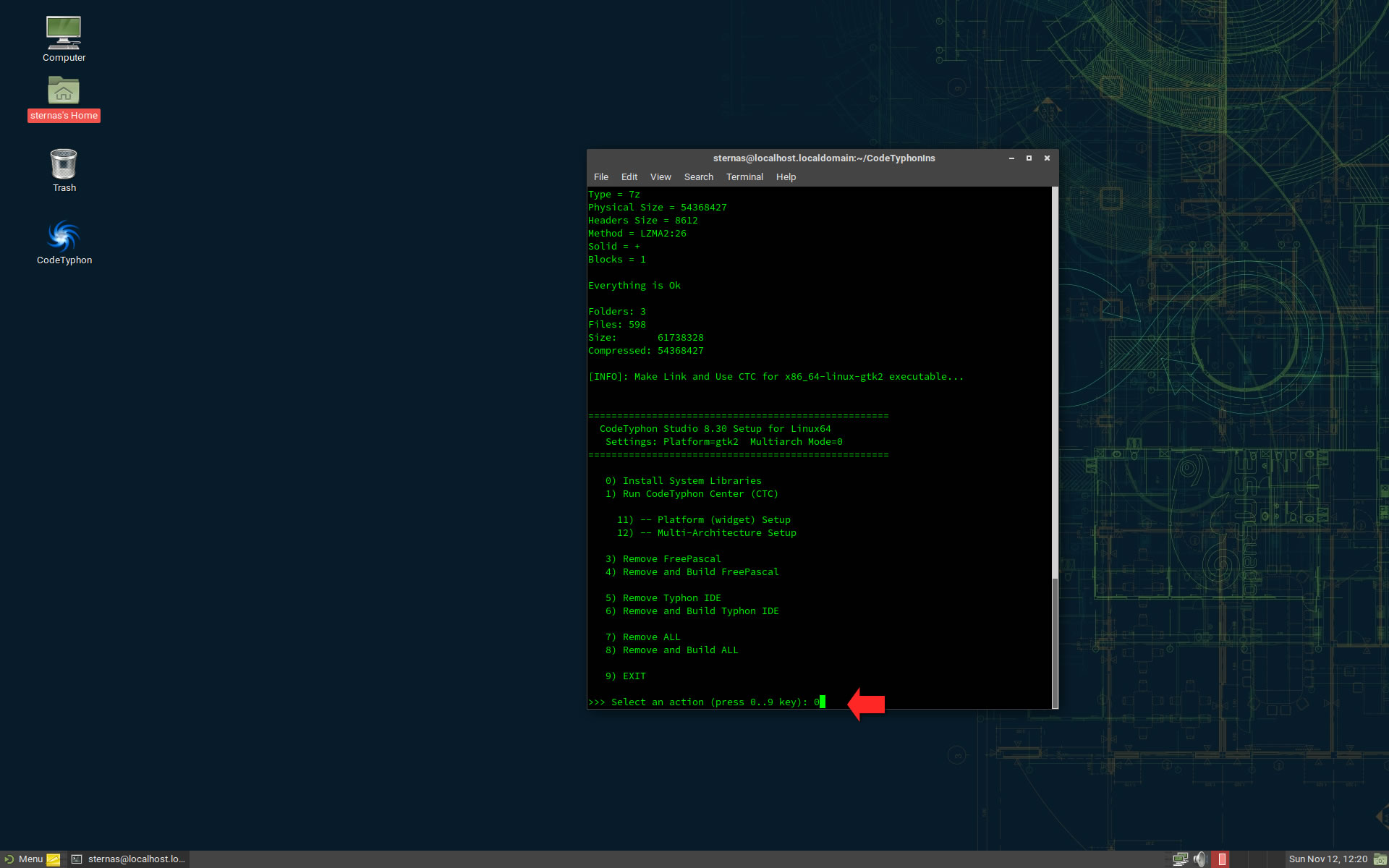Open the terminal File menu
Viewport: 1389px width, 868px height.
(x=601, y=177)
